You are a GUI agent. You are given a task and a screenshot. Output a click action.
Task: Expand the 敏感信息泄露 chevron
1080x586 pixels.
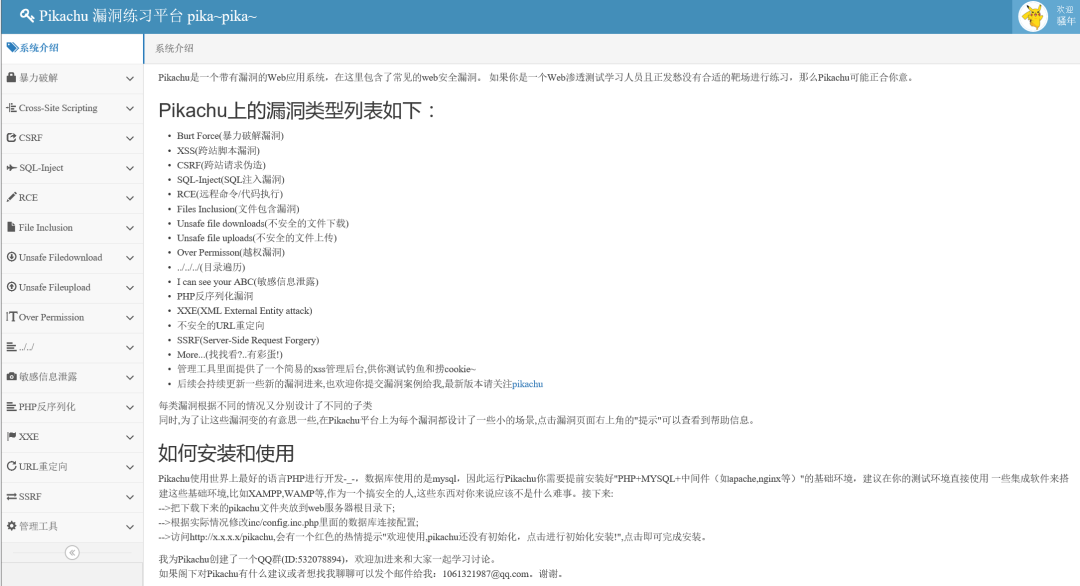129,377
